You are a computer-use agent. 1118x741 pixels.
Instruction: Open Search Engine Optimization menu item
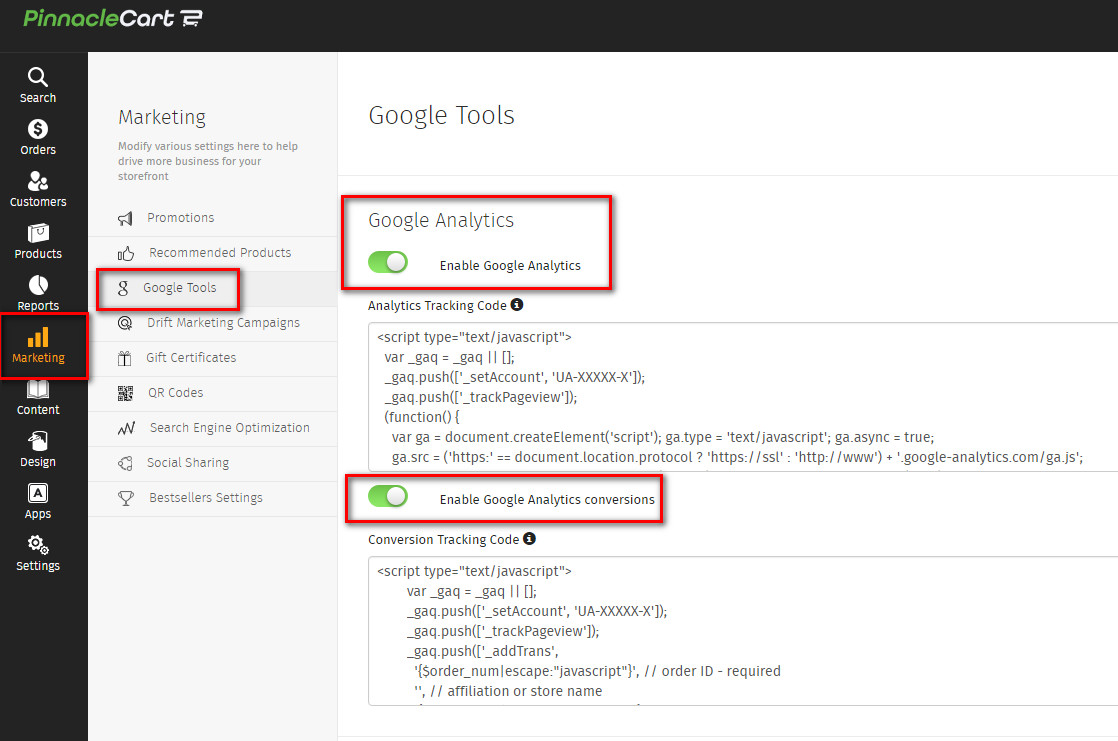click(212, 428)
